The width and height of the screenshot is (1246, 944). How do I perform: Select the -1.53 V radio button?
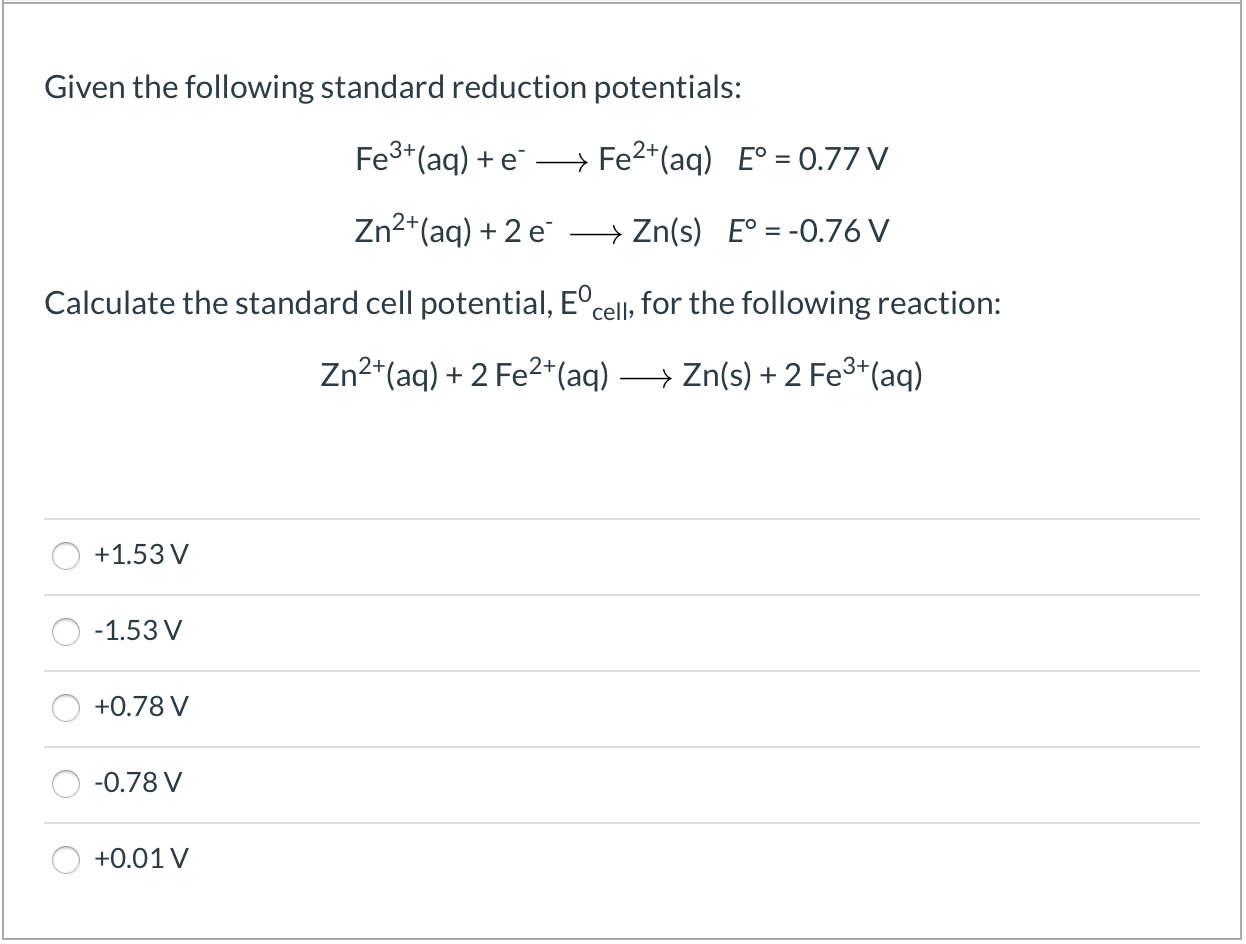(66, 632)
